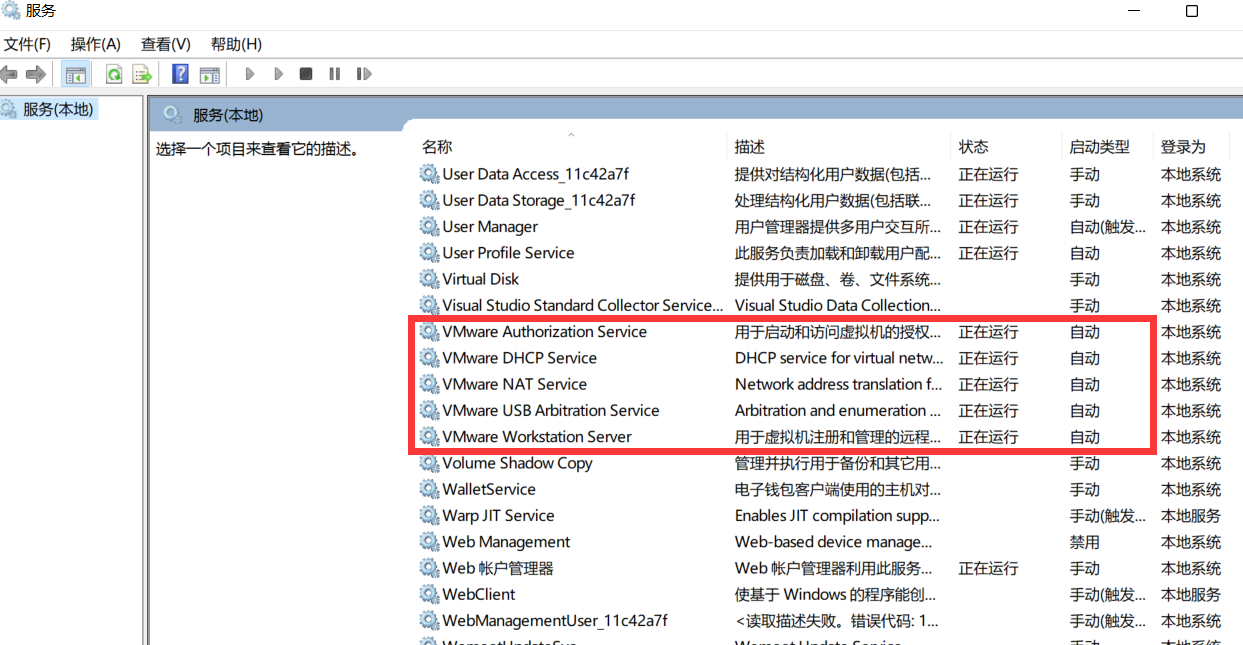Click the Export List icon
1243x645 pixels.
[141, 73]
